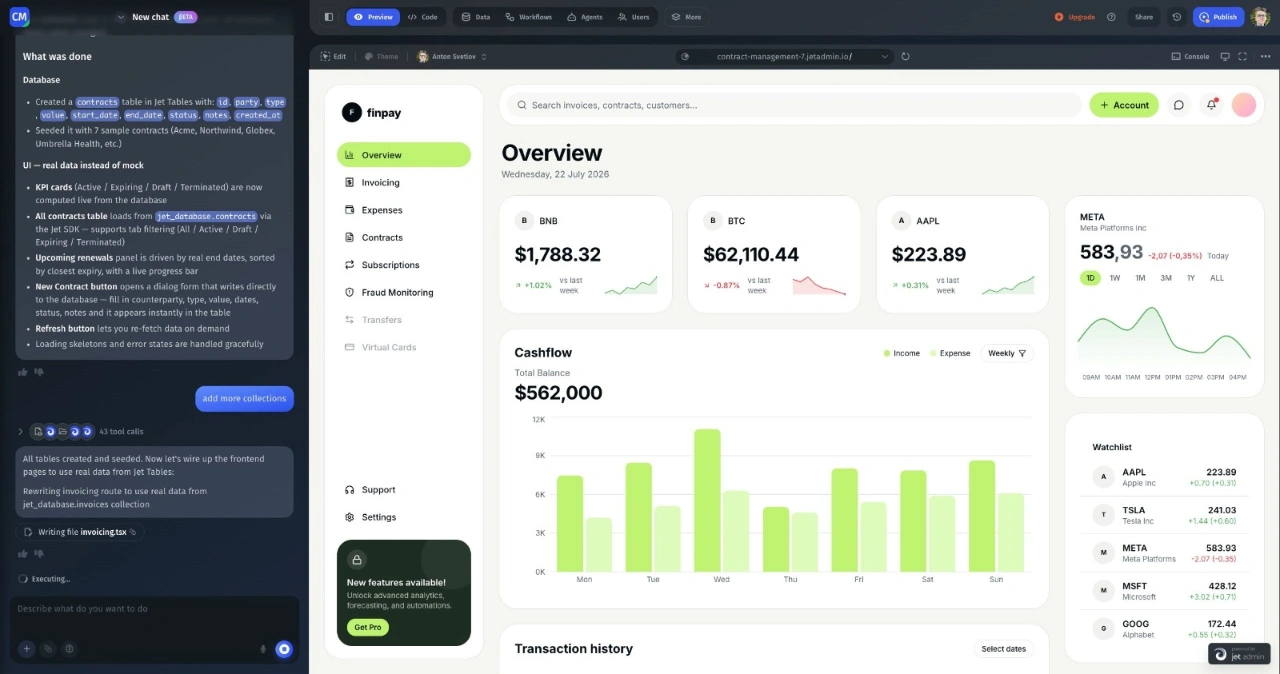Click the Upgrade link
Viewport: 1280px width, 674px height.
pos(1075,17)
